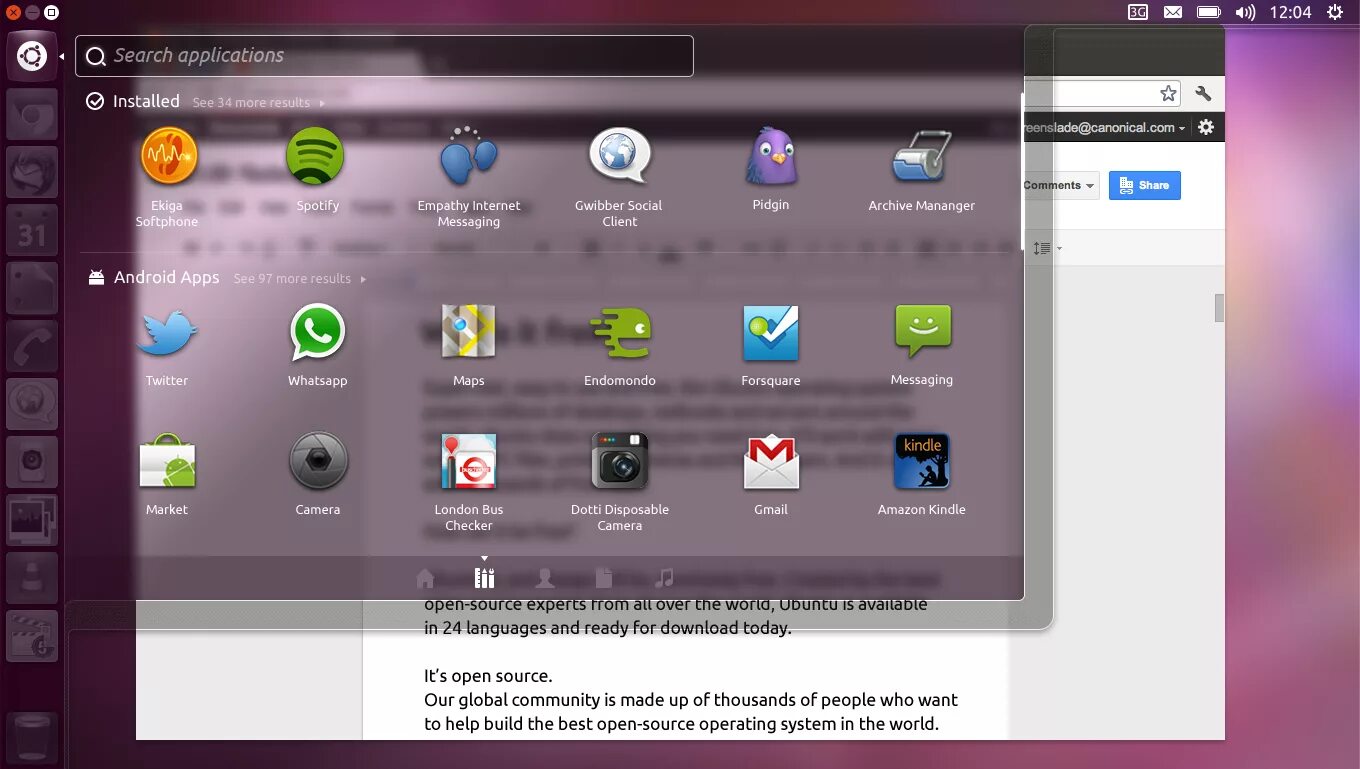Viewport: 1360px width, 769px height.
Task: Open the webcam launcher icon
Action: point(32,461)
